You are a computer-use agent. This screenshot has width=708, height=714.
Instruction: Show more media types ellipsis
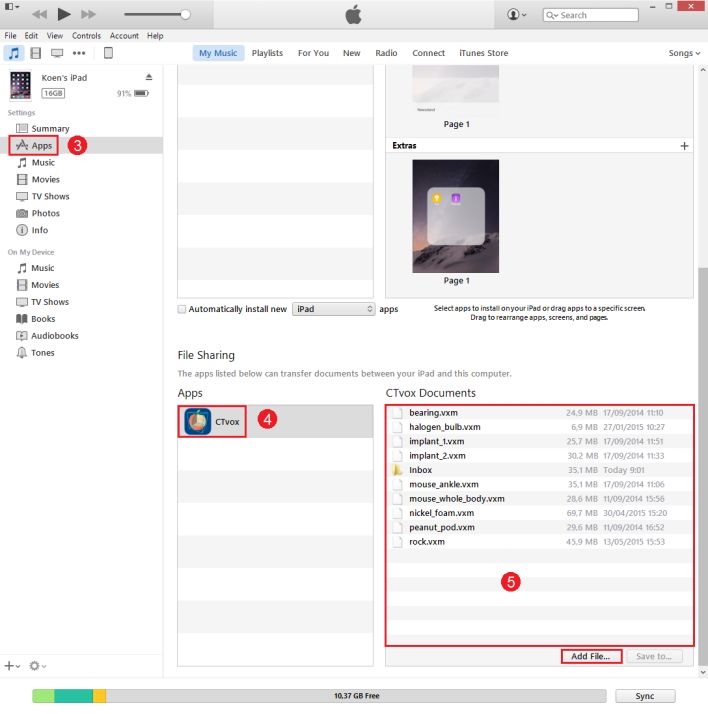[x=79, y=53]
